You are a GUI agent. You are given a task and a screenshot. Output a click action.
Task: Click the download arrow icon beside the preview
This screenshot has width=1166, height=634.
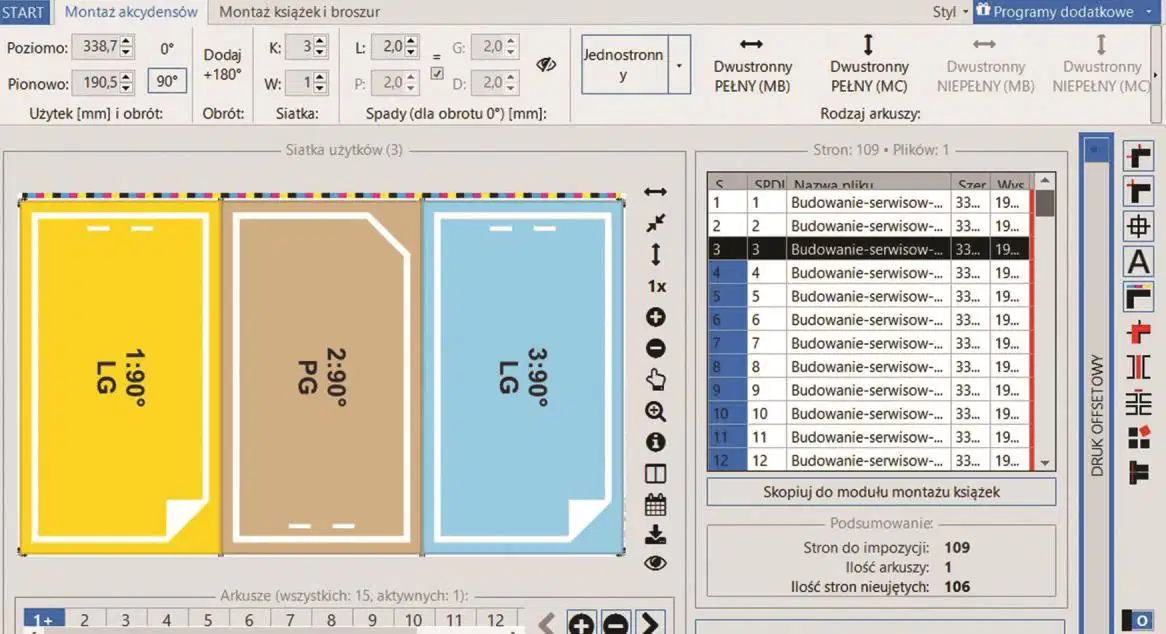click(x=655, y=534)
